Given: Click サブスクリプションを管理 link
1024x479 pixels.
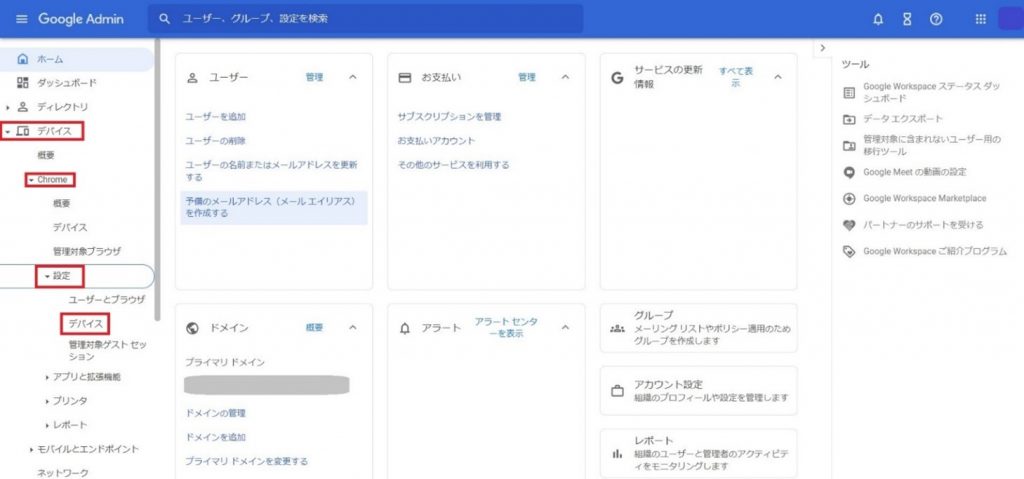Looking at the screenshot, I should (x=449, y=117).
